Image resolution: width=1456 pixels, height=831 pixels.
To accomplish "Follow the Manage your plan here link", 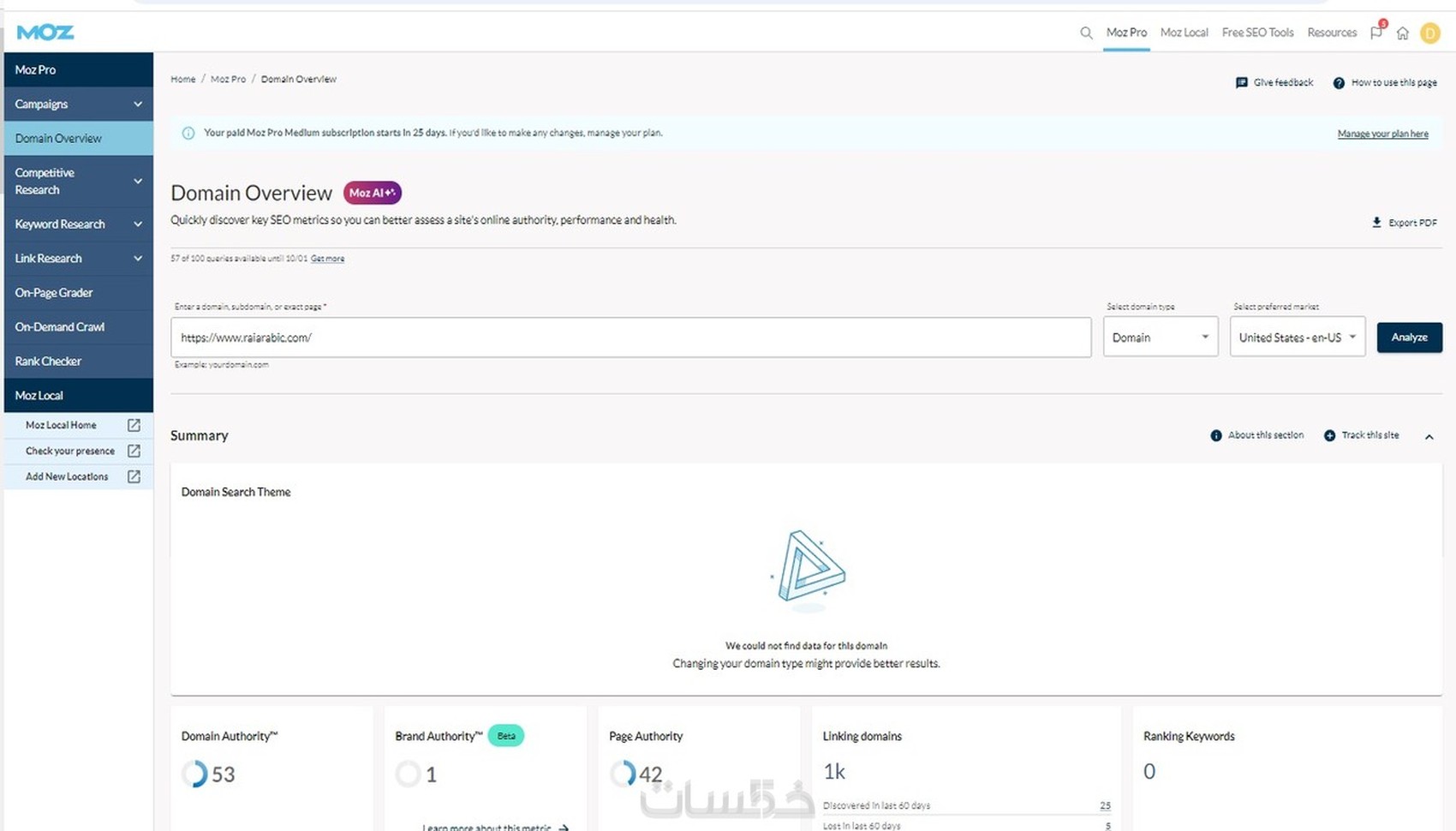I will pos(1382,134).
